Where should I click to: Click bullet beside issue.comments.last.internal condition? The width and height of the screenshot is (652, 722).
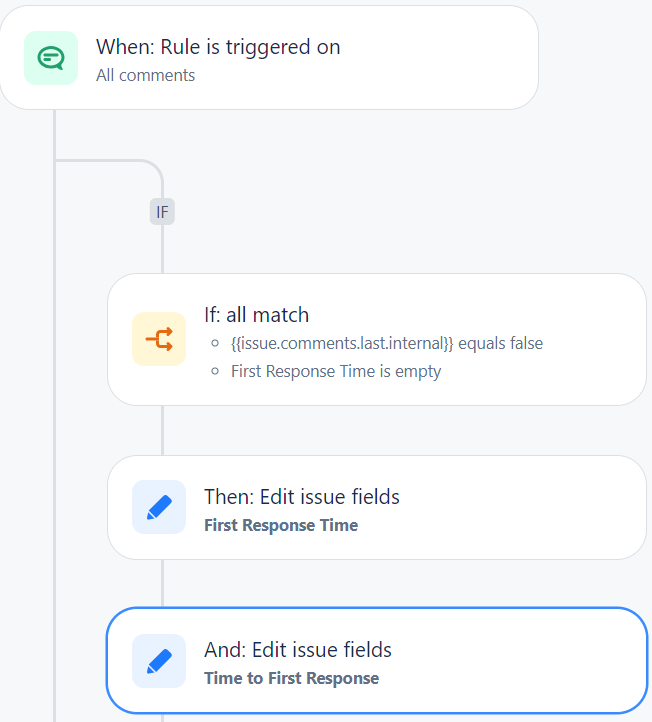click(215, 343)
